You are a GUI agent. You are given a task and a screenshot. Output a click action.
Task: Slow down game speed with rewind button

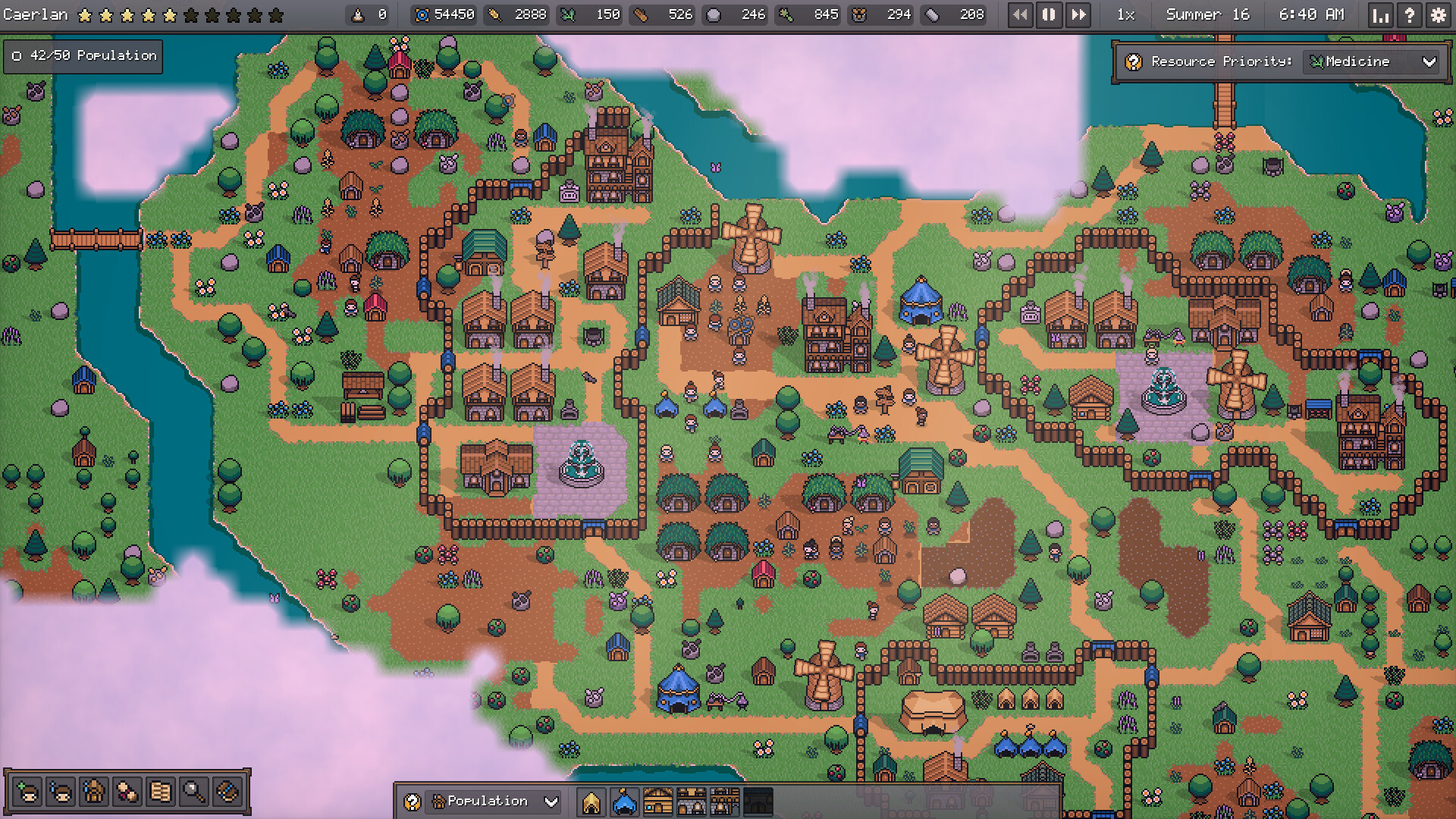1020,14
